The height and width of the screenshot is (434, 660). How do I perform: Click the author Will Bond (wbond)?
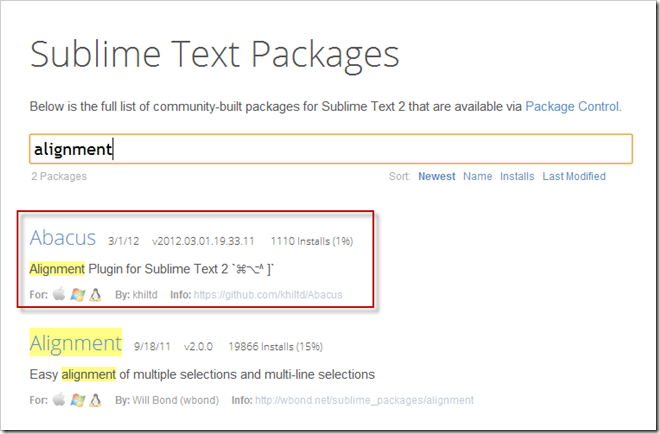pyautogui.click(x=175, y=400)
